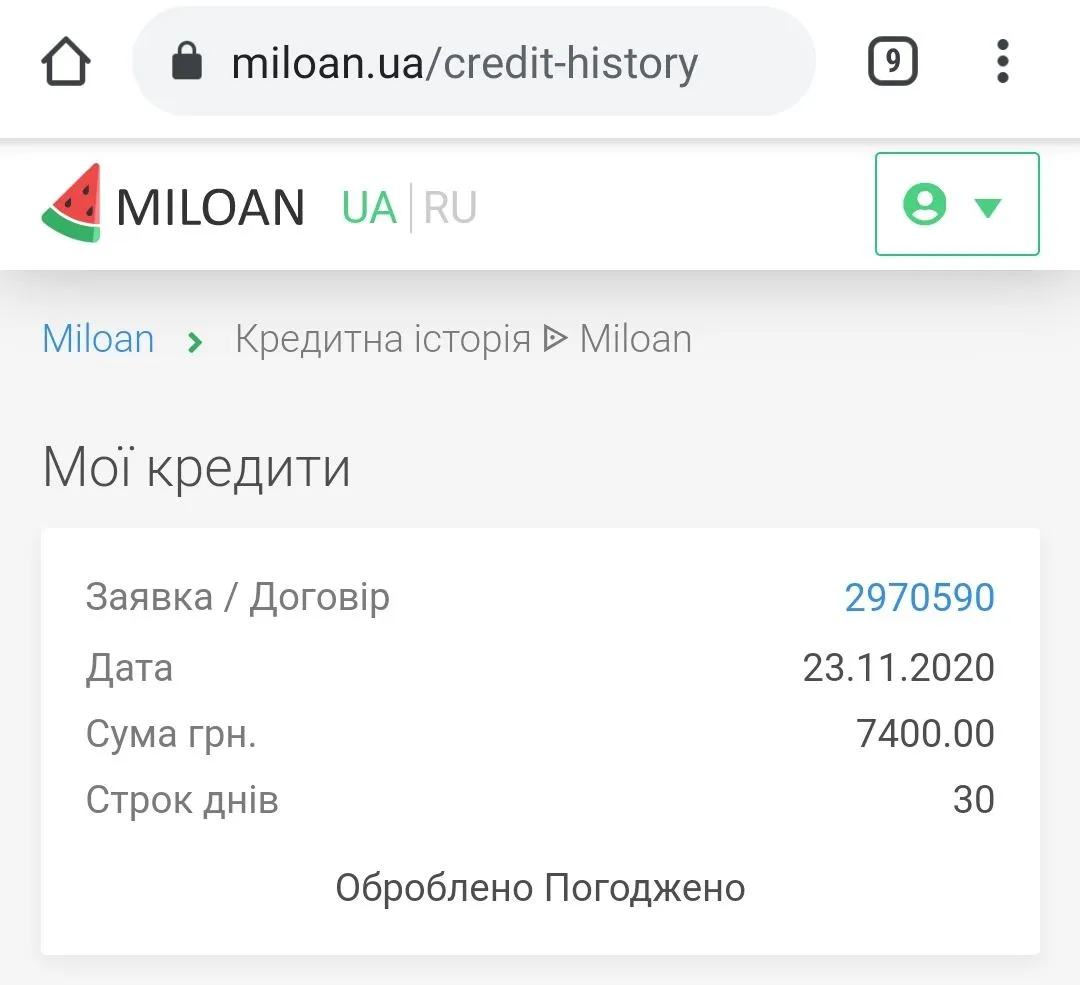Click the green profile avatar icon
The height and width of the screenshot is (985, 1080).
(924, 205)
